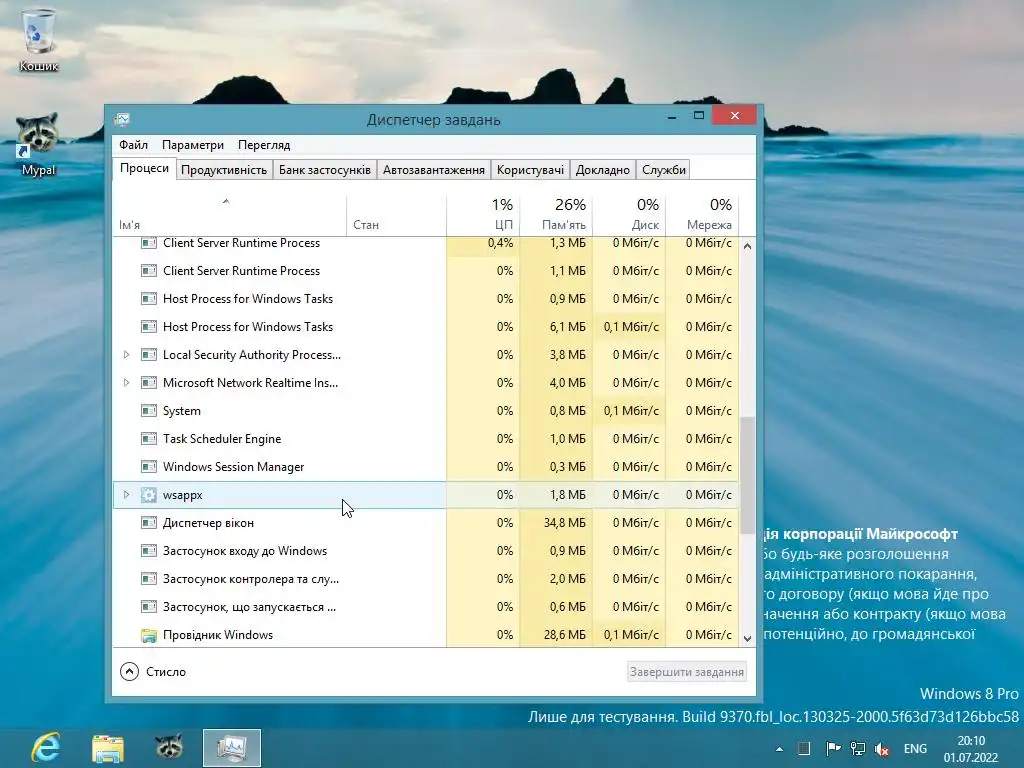Image resolution: width=1024 pixels, height=768 pixels.
Task: Switch to Банк застосунків tab
Action: [x=325, y=170]
